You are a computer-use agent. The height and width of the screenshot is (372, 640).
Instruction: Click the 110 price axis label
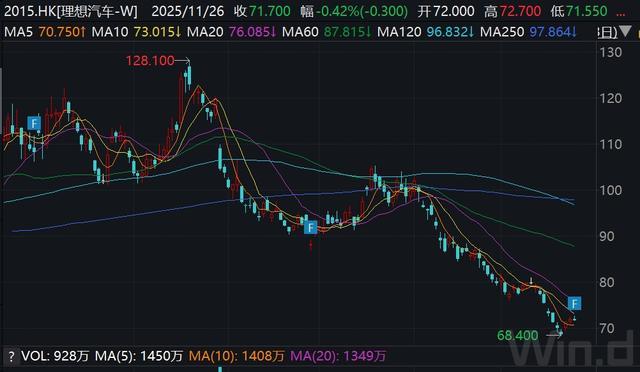click(611, 144)
